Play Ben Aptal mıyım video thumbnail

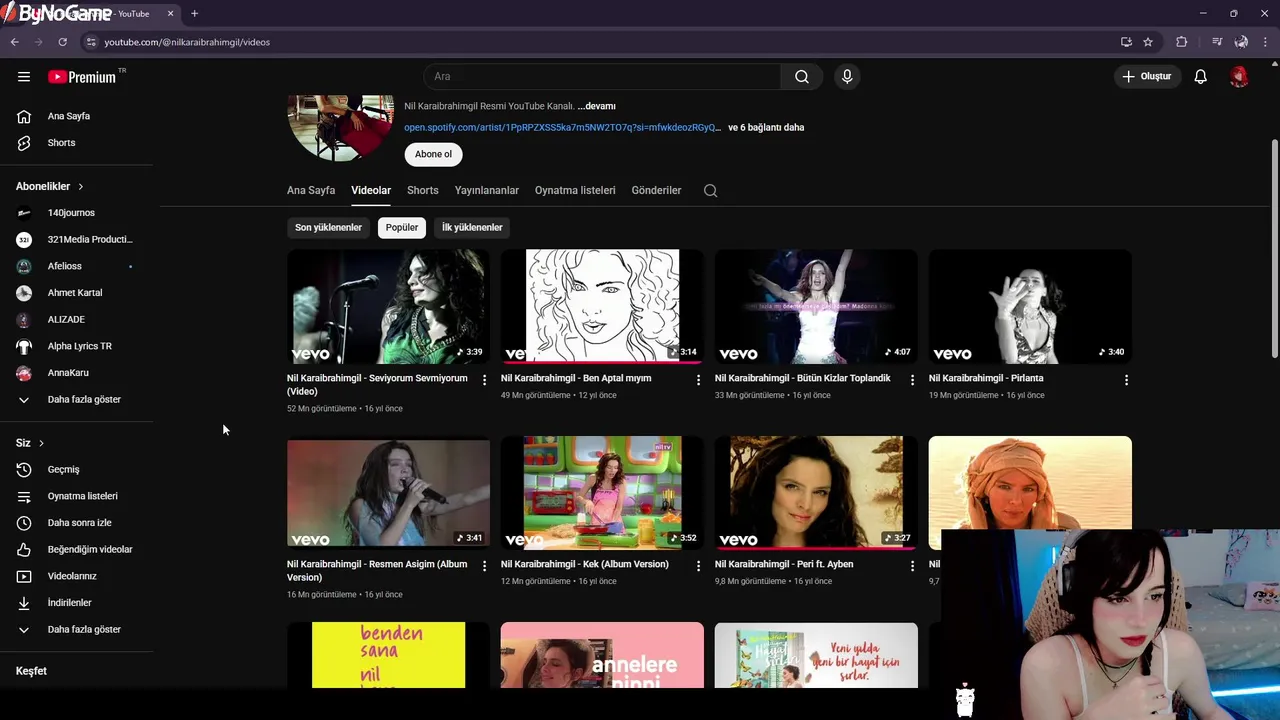point(602,306)
